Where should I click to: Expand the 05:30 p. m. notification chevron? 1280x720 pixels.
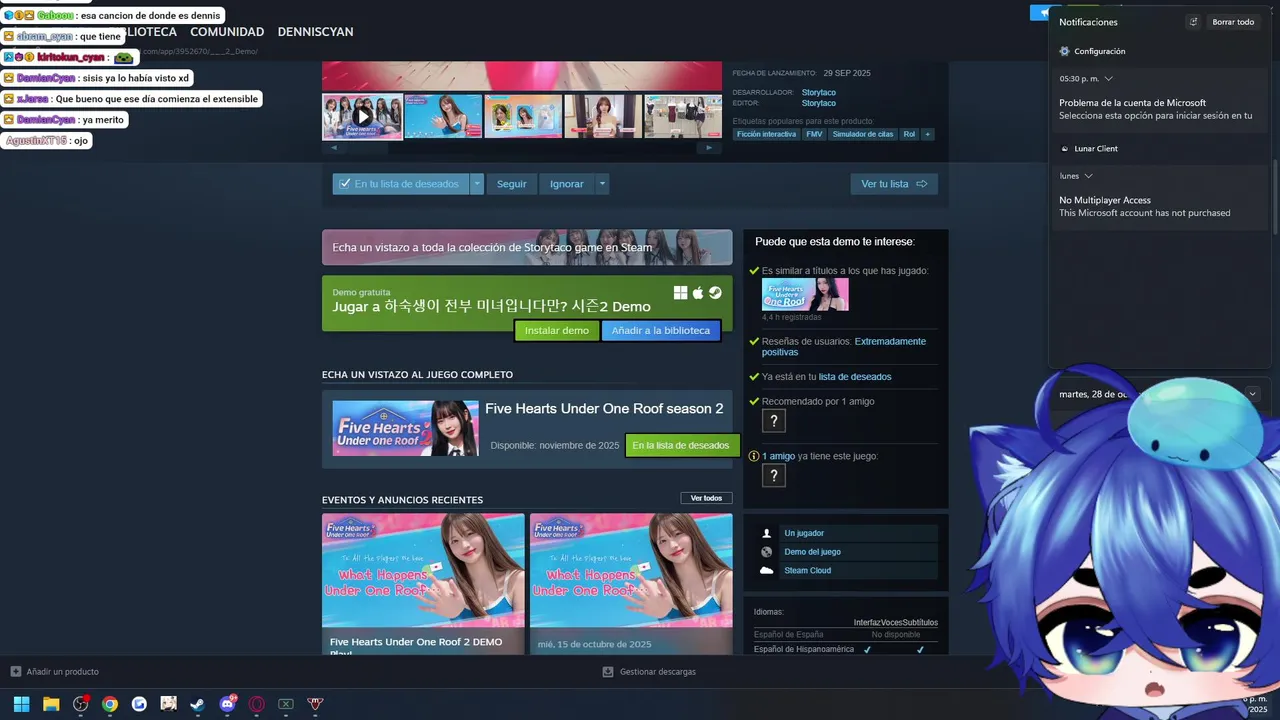point(1108,78)
